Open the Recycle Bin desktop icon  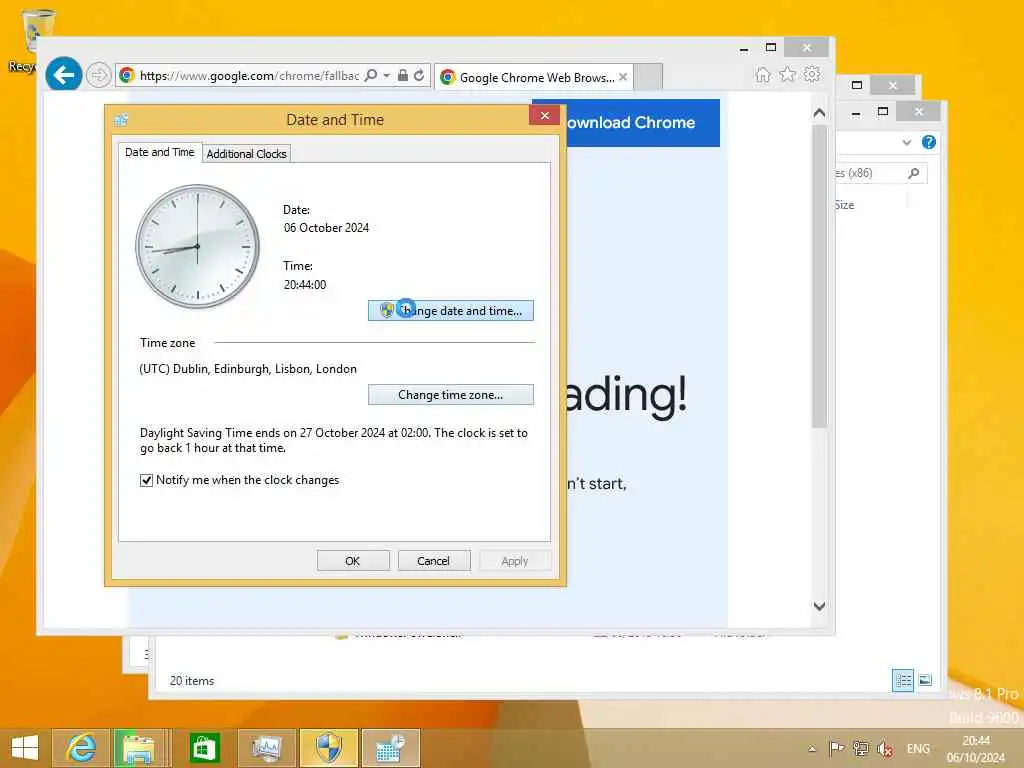(x=38, y=39)
